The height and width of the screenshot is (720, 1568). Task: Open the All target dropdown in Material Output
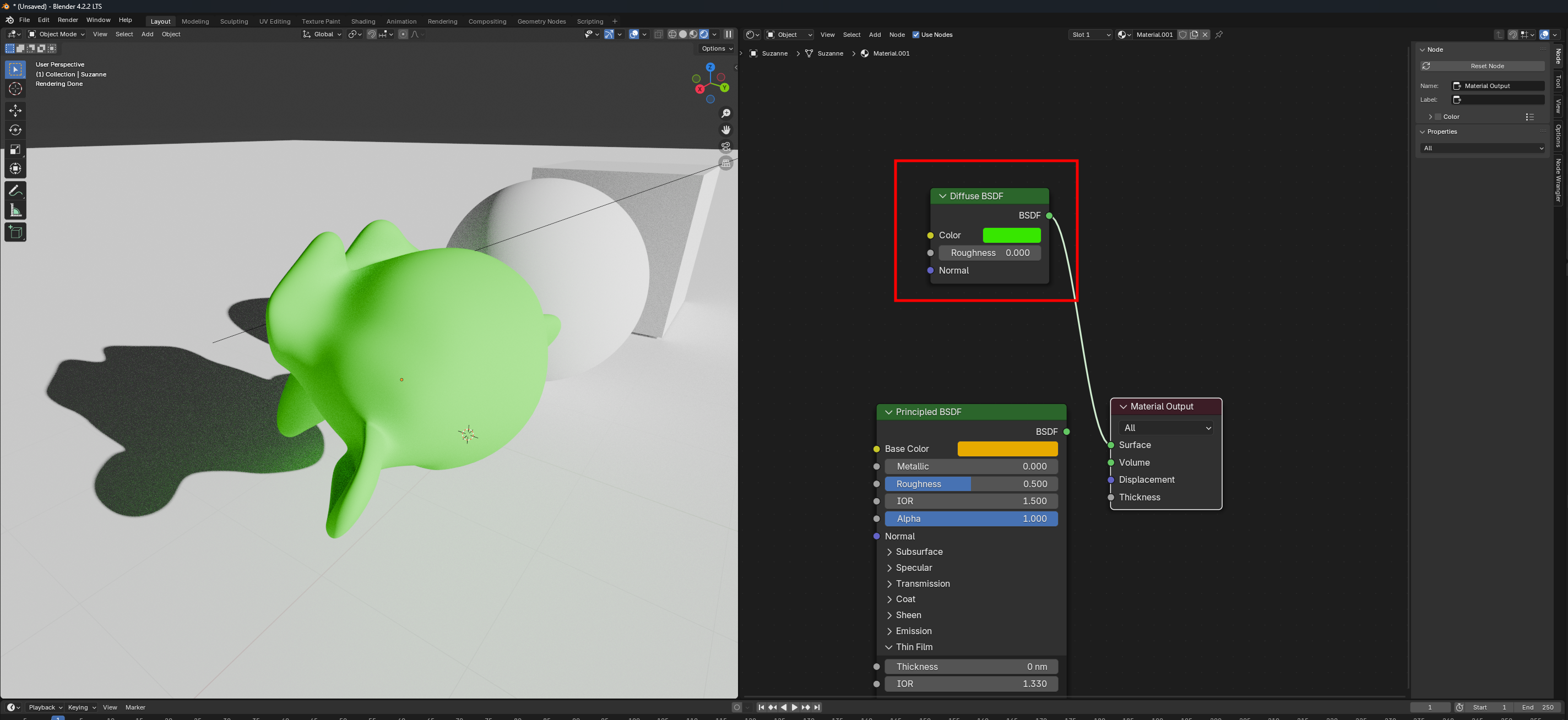click(x=1165, y=428)
